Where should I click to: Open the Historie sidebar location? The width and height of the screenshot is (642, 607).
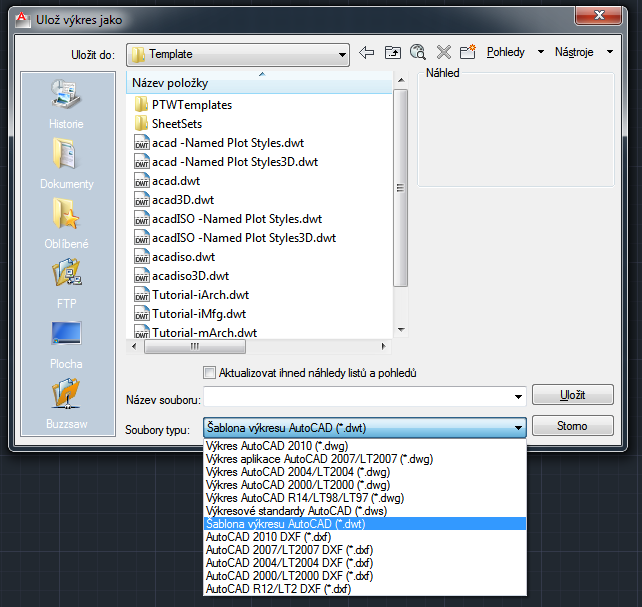tap(66, 104)
